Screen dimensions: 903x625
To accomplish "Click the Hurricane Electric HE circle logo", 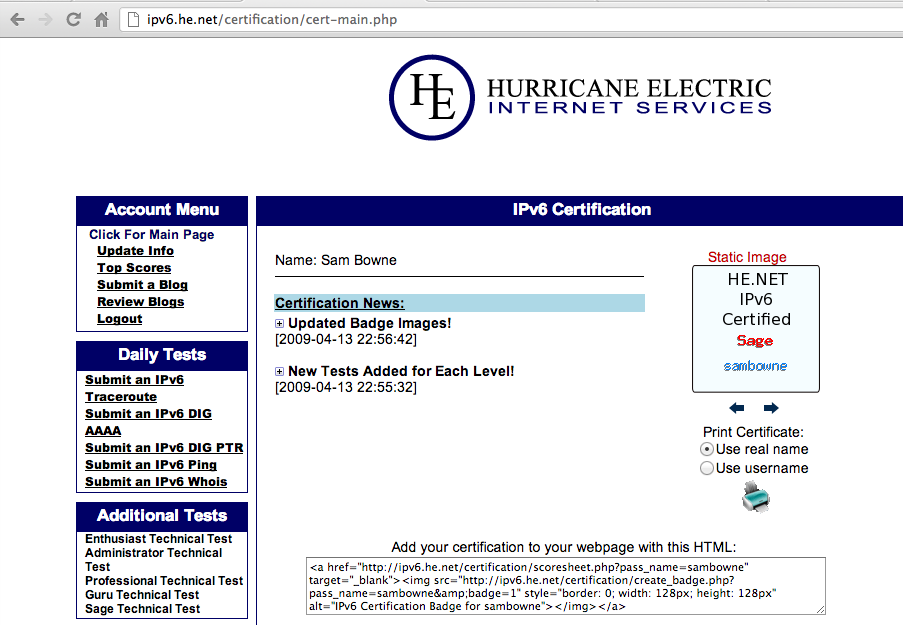I will pyautogui.click(x=432, y=97).
